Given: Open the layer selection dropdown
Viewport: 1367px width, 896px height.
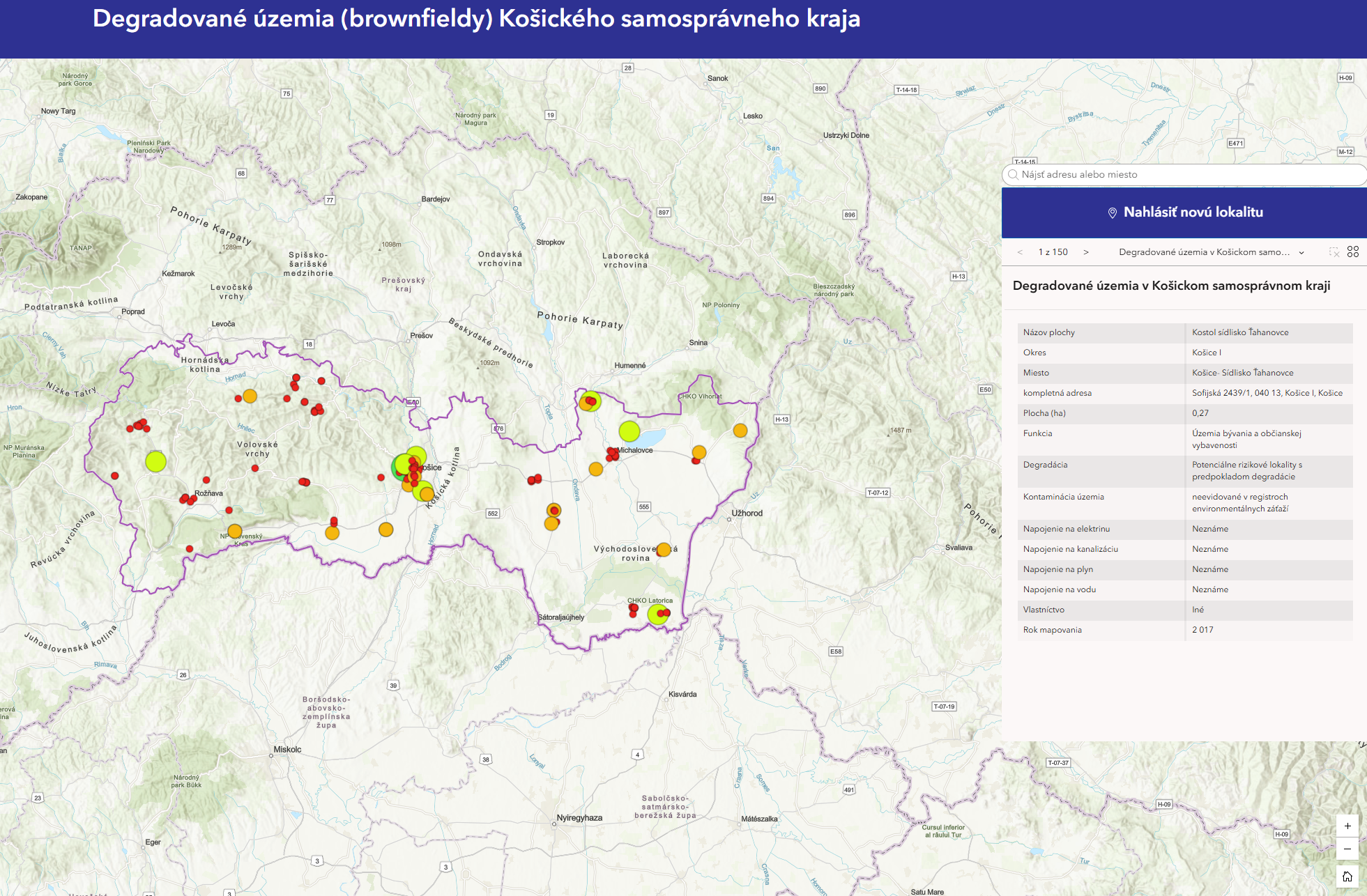Looking at the screenshot, I should pyautogui.click(x=1211, y=252).
